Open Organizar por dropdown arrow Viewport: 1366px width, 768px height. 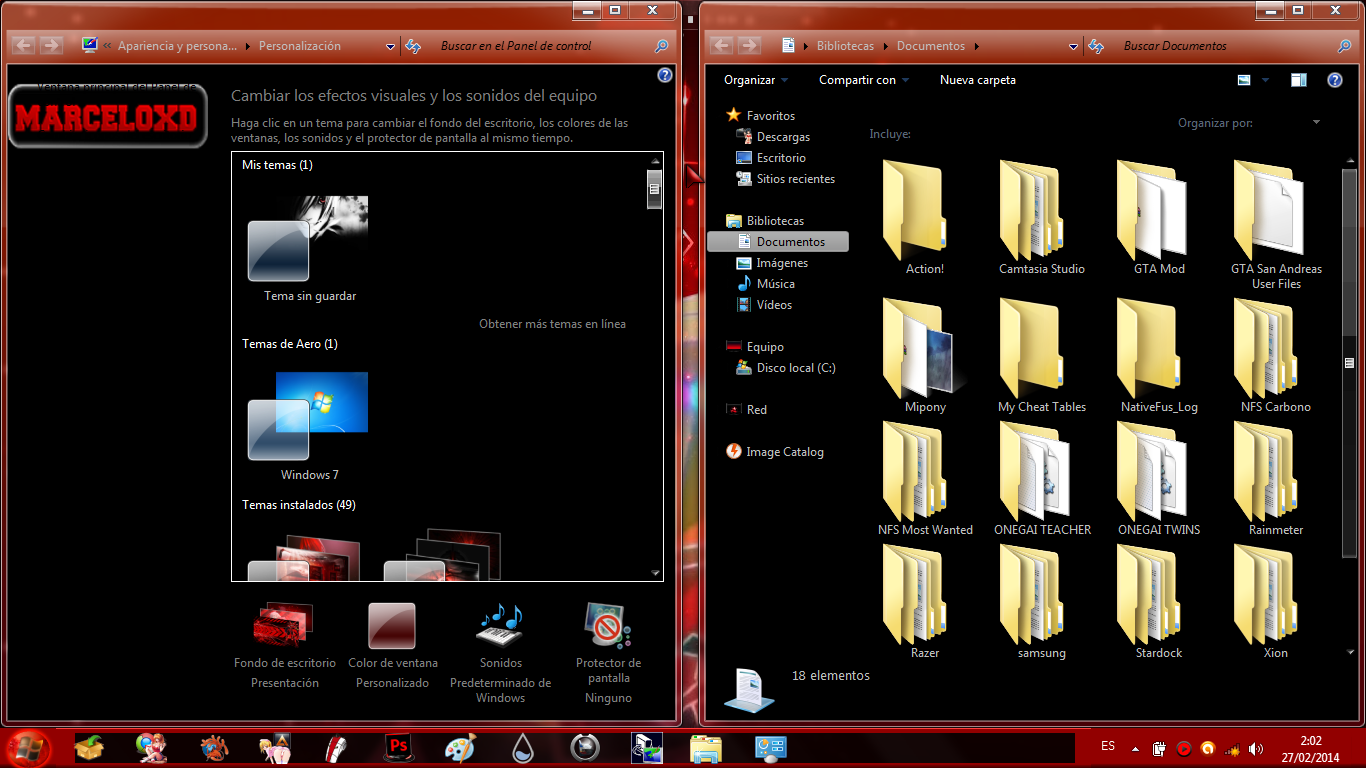[x=1316, y=122]
